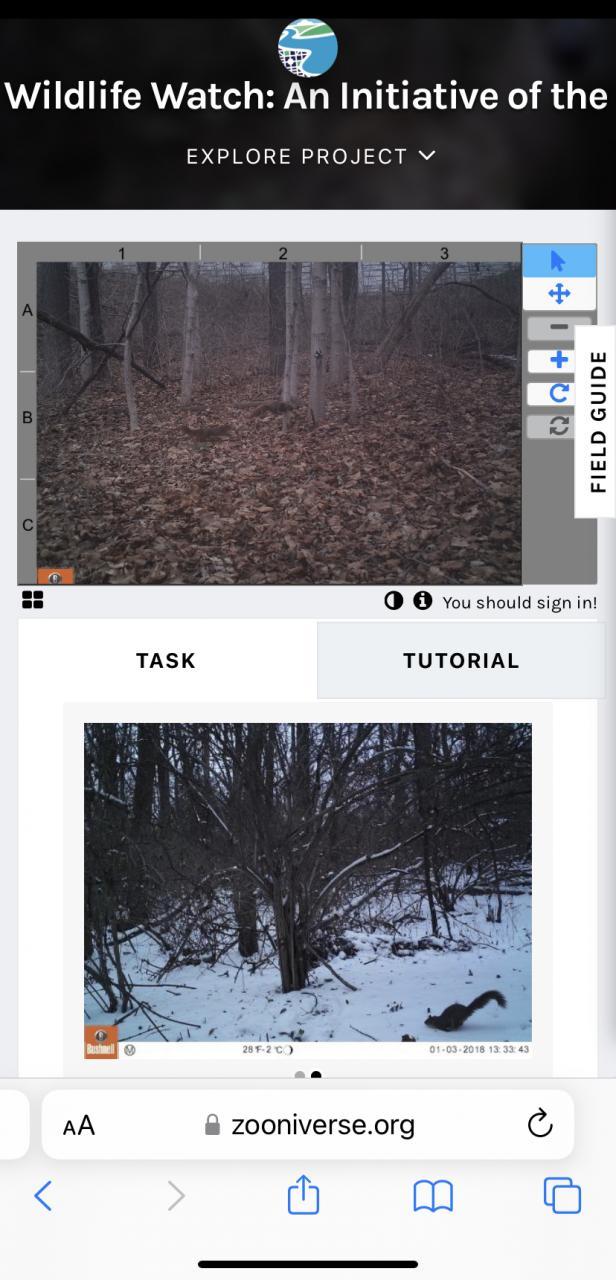Switch to the Task tab
616x1280 pixels.
pos(166,660)
